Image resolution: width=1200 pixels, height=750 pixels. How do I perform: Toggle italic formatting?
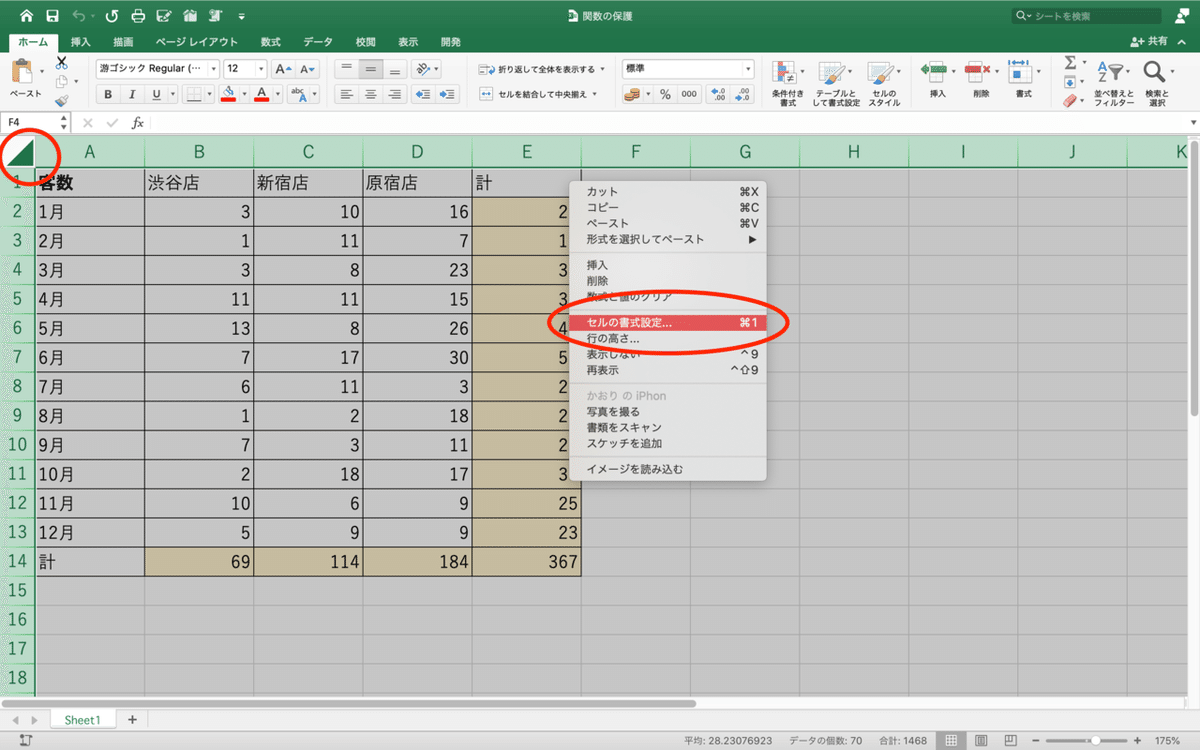132,95
